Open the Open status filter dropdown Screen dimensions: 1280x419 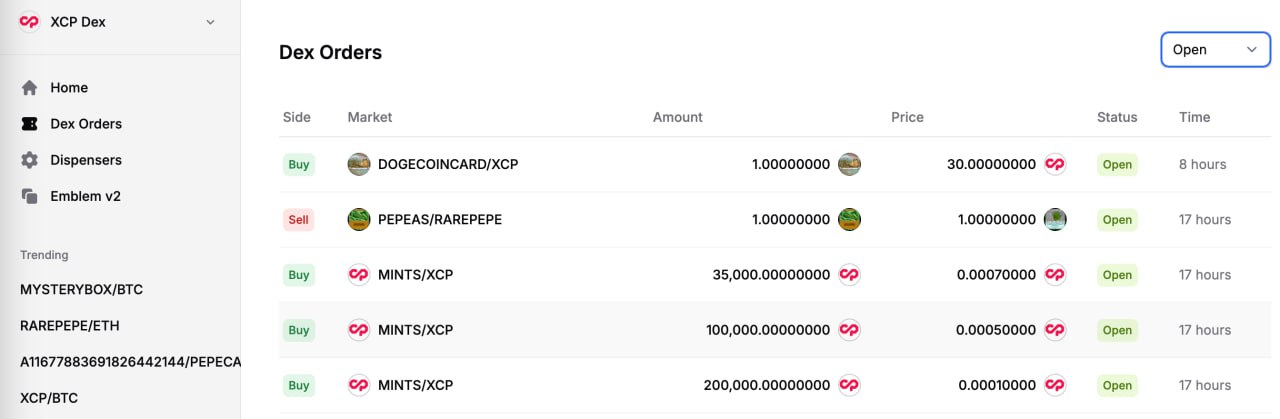point(1215,49)
